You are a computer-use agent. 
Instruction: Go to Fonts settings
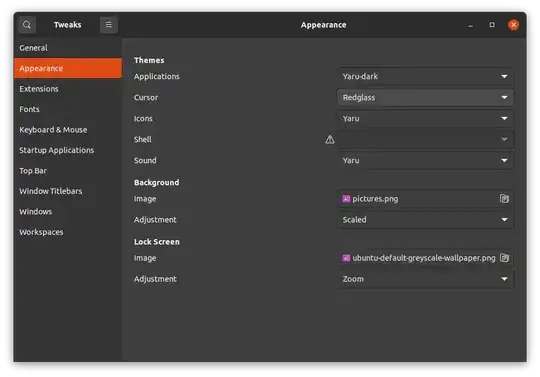[68, 109]
